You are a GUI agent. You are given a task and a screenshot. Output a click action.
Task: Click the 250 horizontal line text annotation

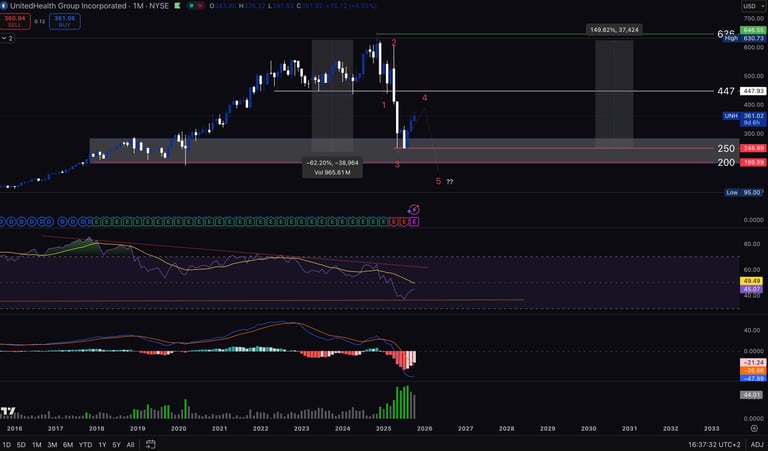(x=726, y=148)
